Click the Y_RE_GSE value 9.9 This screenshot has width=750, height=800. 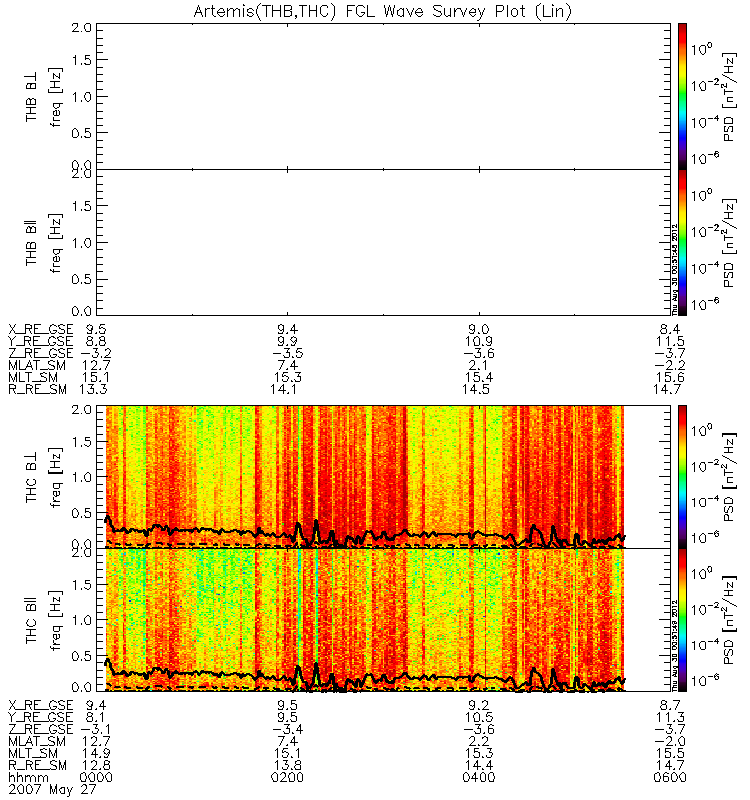(287, 341)
